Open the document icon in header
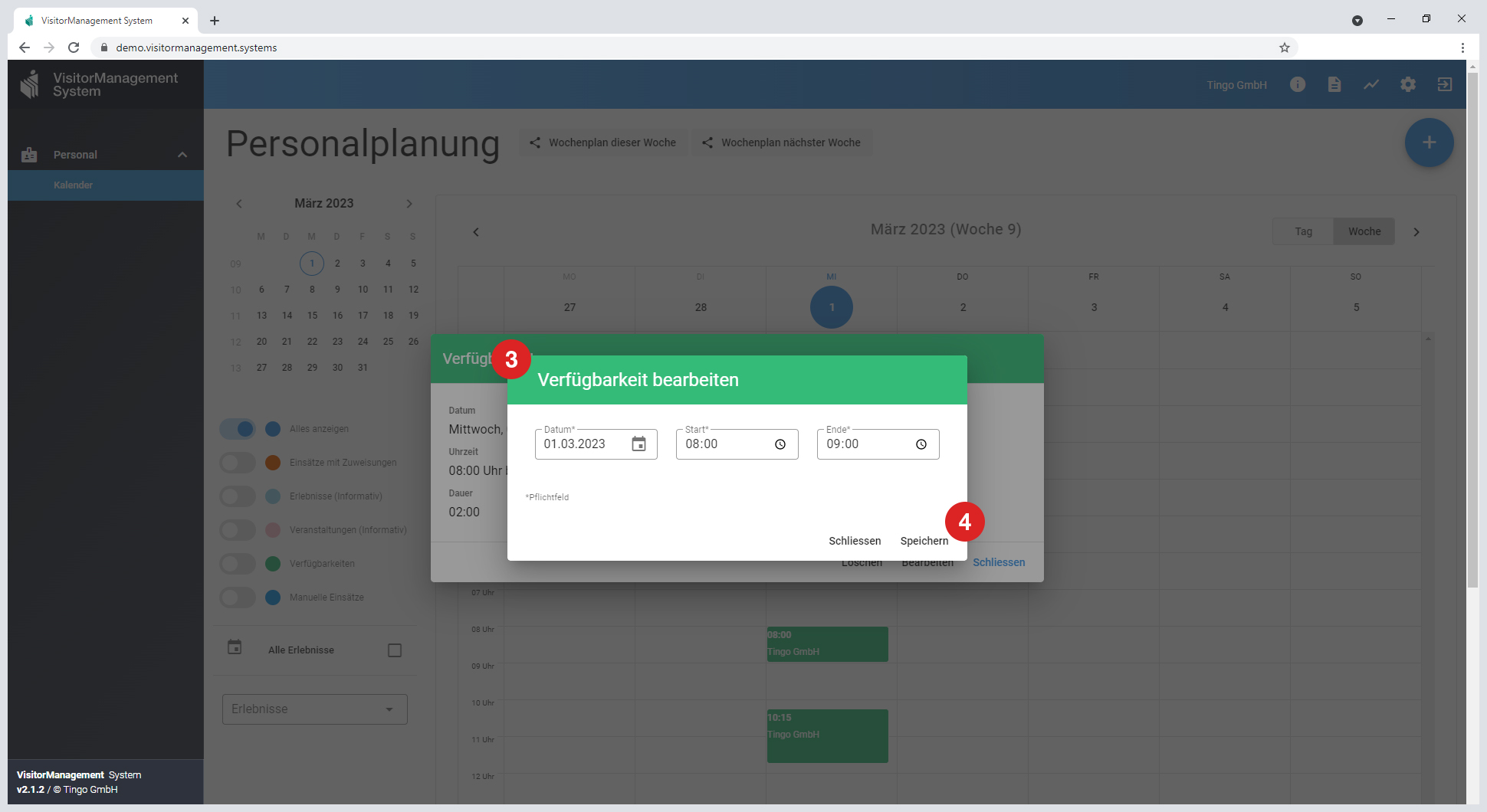This screenshot has height=812, width=1487. pyautogui.click(x=1334, y=84)
